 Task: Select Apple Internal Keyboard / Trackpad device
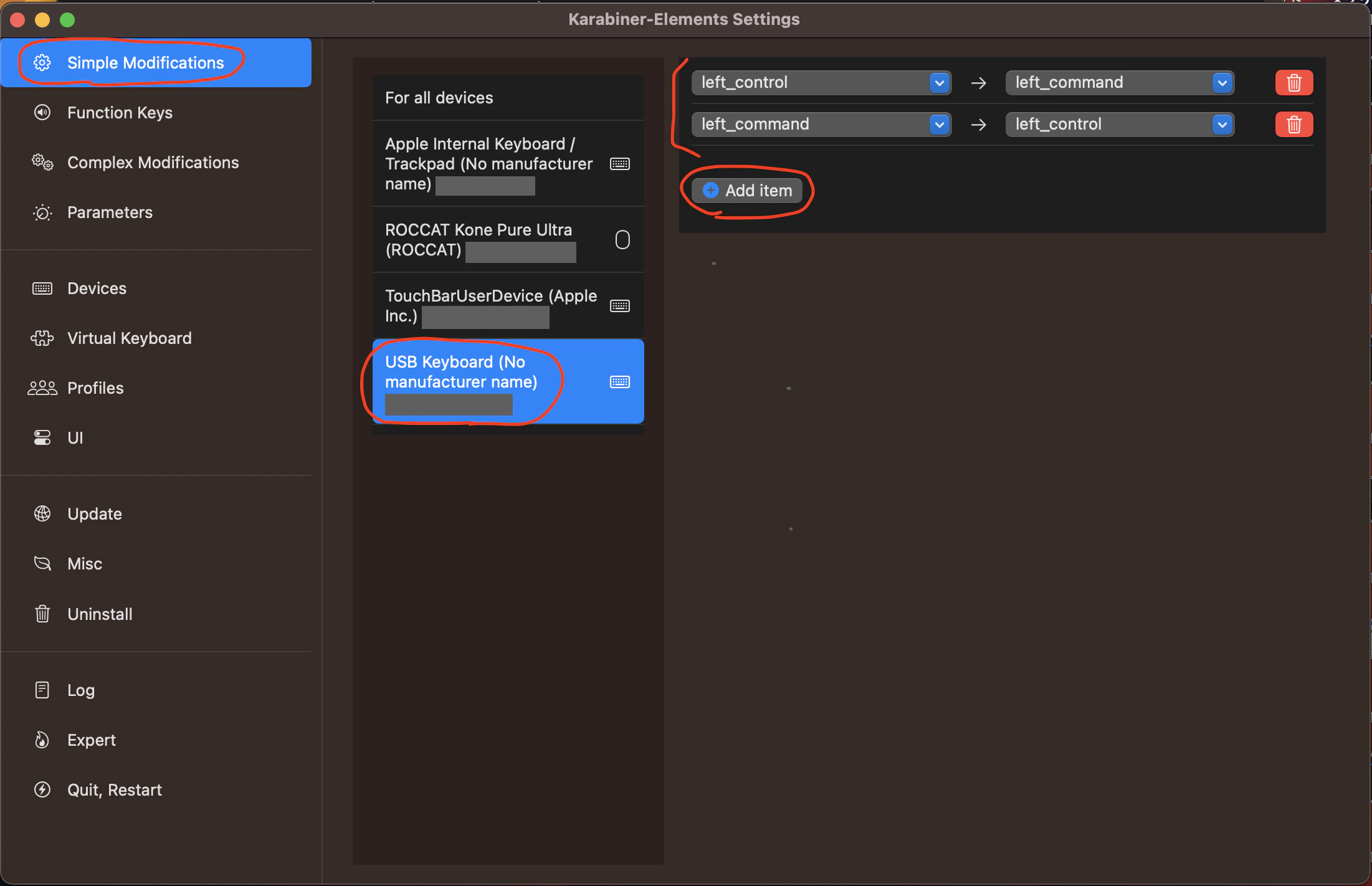coord(488,163)
